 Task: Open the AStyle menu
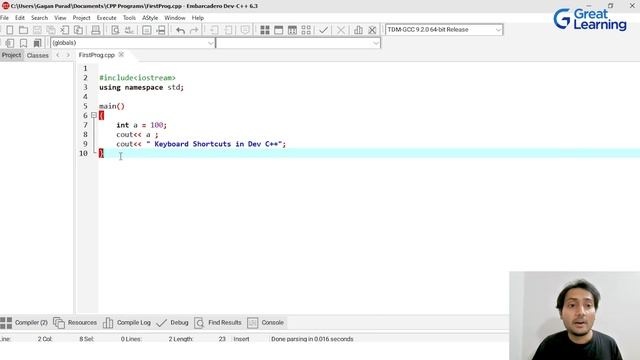tap(150, 18)
